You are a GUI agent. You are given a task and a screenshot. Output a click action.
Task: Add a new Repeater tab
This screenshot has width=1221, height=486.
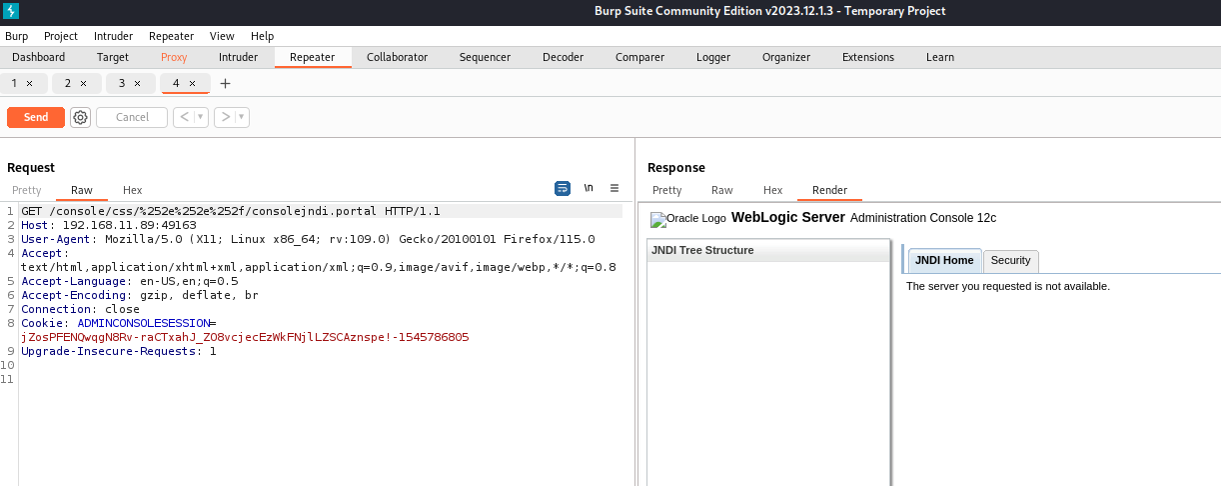pos(225,84)
